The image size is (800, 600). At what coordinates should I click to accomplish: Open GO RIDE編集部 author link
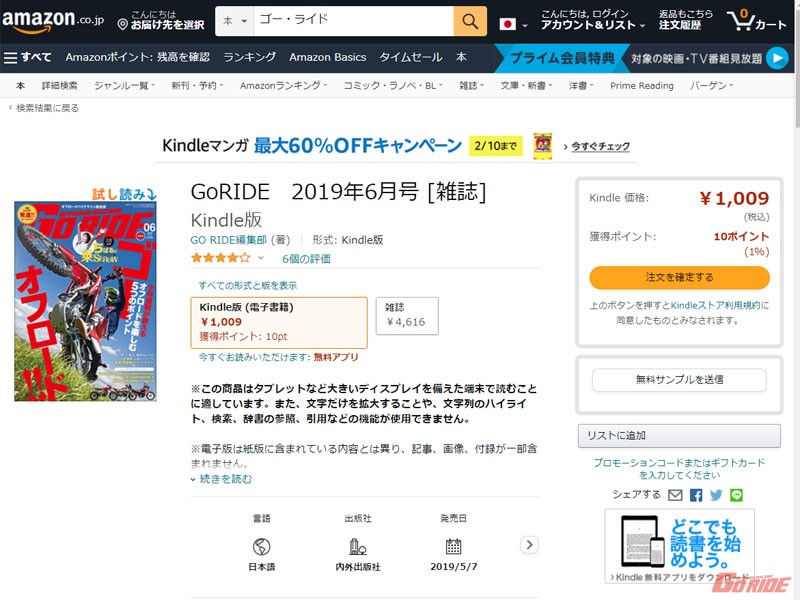click(x=229, y=240)
